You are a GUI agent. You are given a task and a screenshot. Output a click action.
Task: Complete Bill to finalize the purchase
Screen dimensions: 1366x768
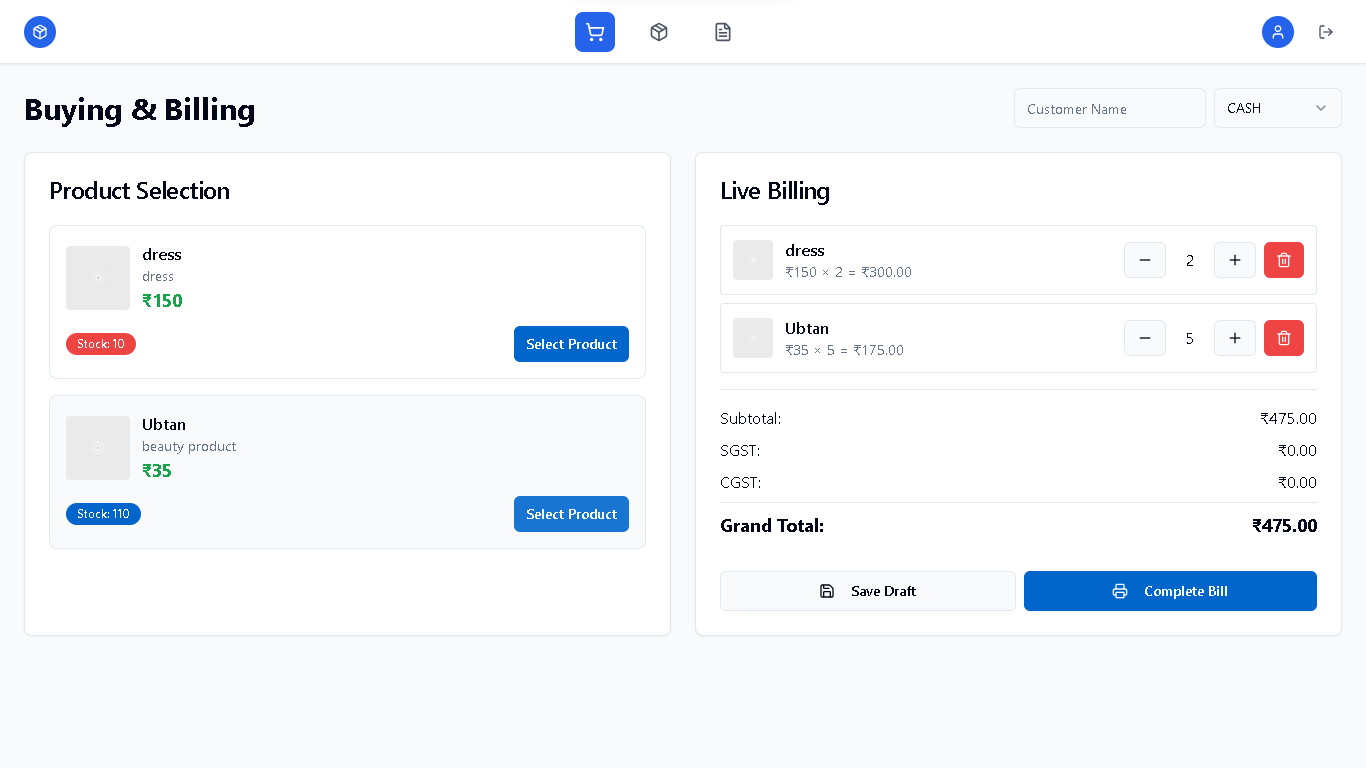click(x=1170, y=591)
